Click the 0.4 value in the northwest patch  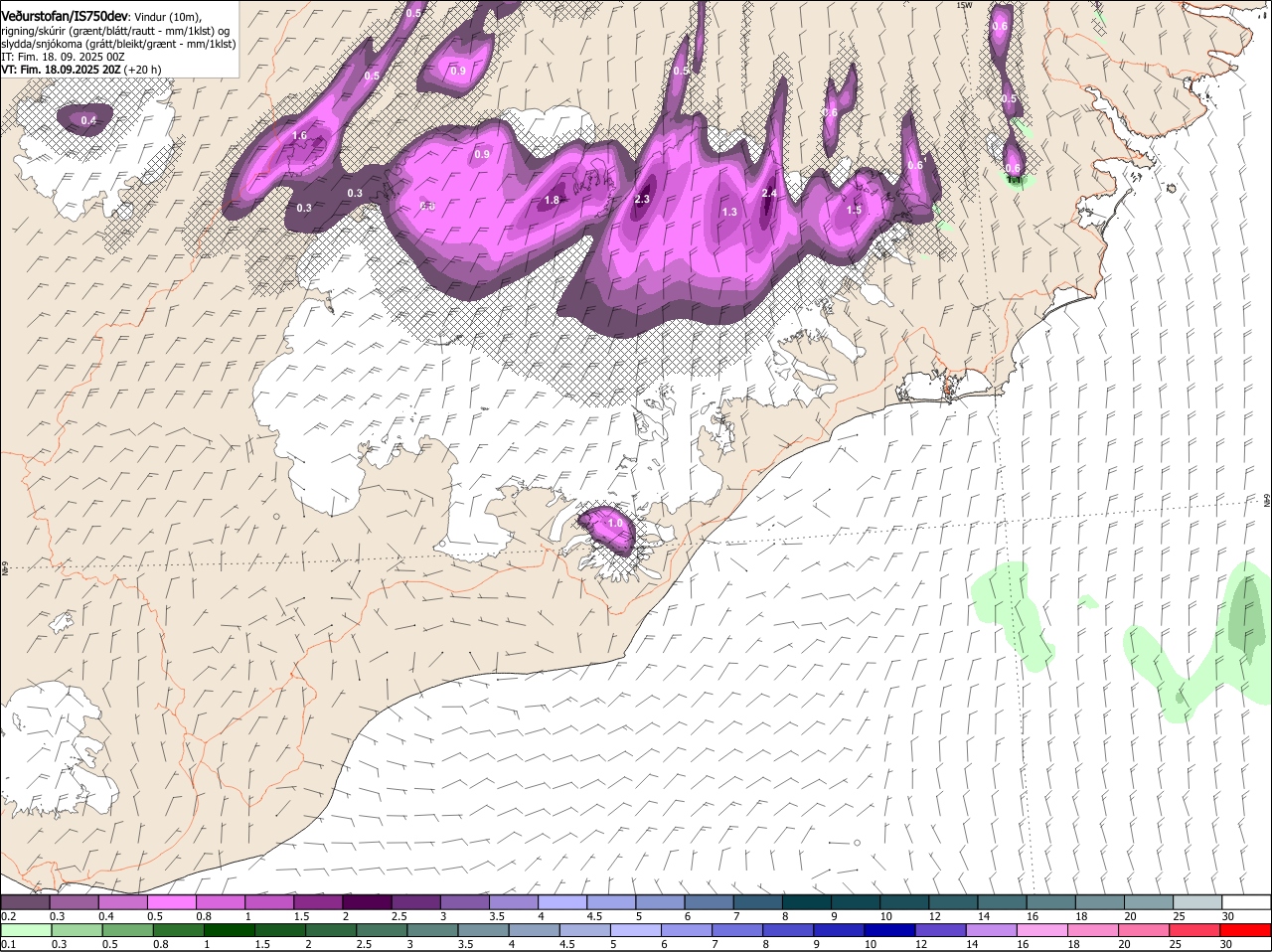(88, 121)
